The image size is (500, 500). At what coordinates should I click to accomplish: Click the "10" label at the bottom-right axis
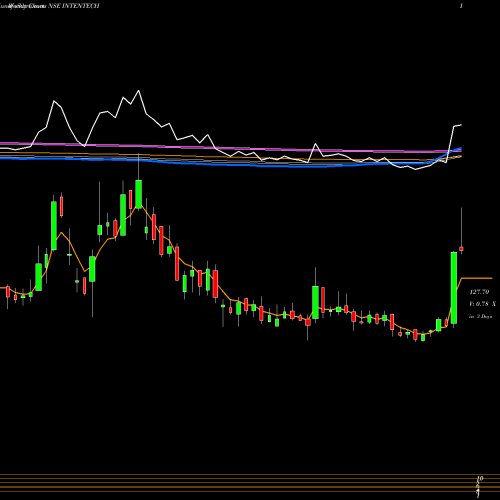(x=480, y=479)
